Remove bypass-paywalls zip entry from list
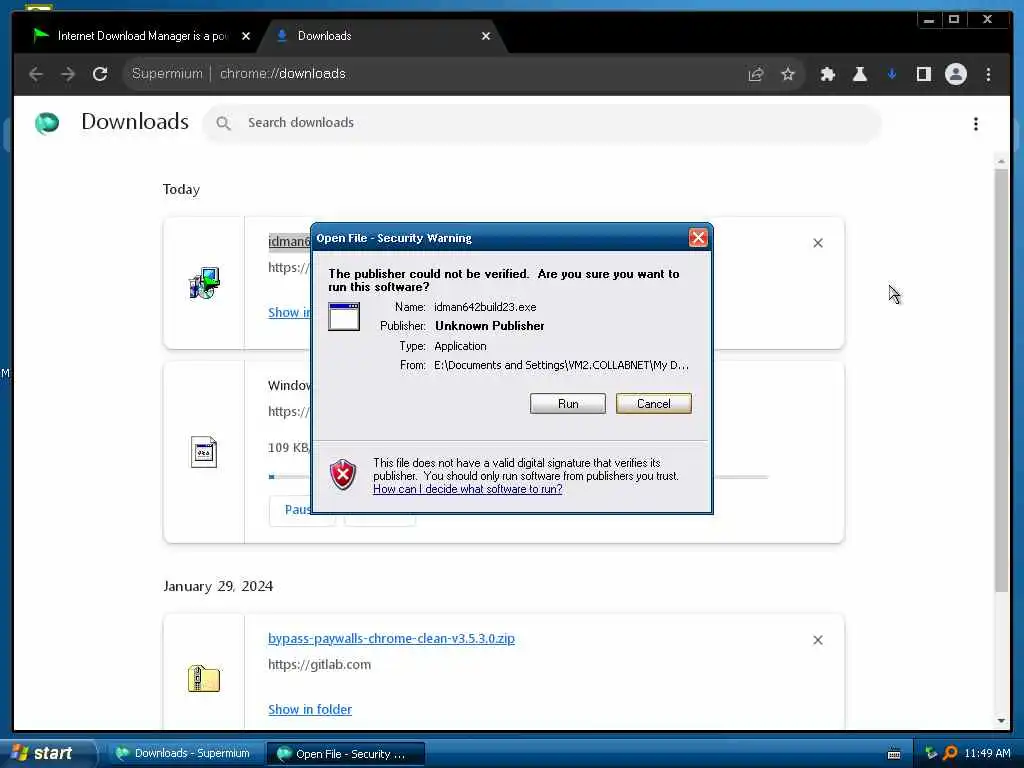The image size is (1024, 768). click(x=818, y=640)
